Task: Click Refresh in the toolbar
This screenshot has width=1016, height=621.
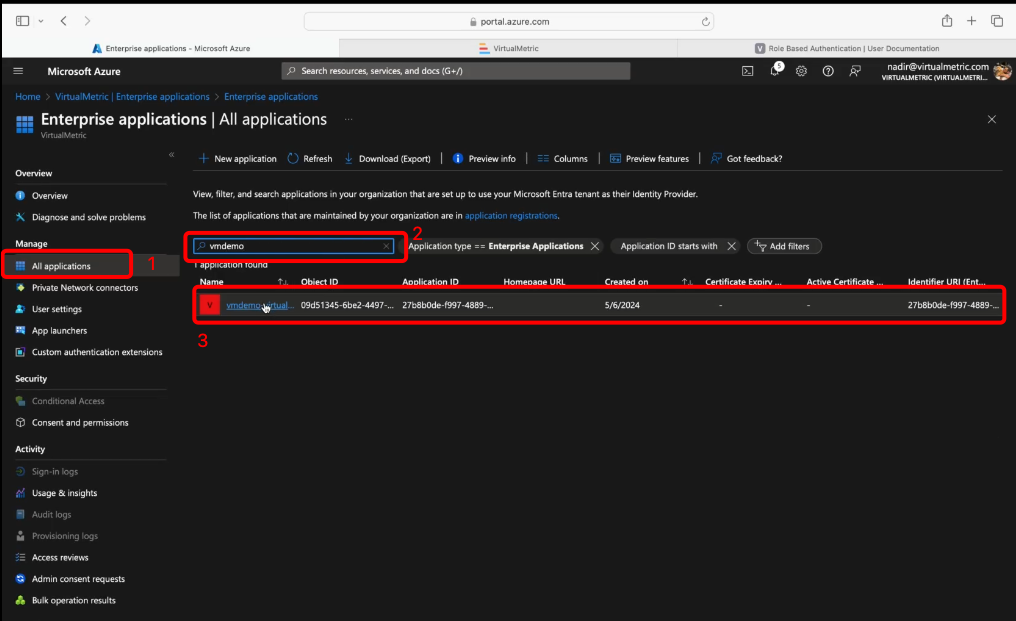Action: (x=310, y=158)
